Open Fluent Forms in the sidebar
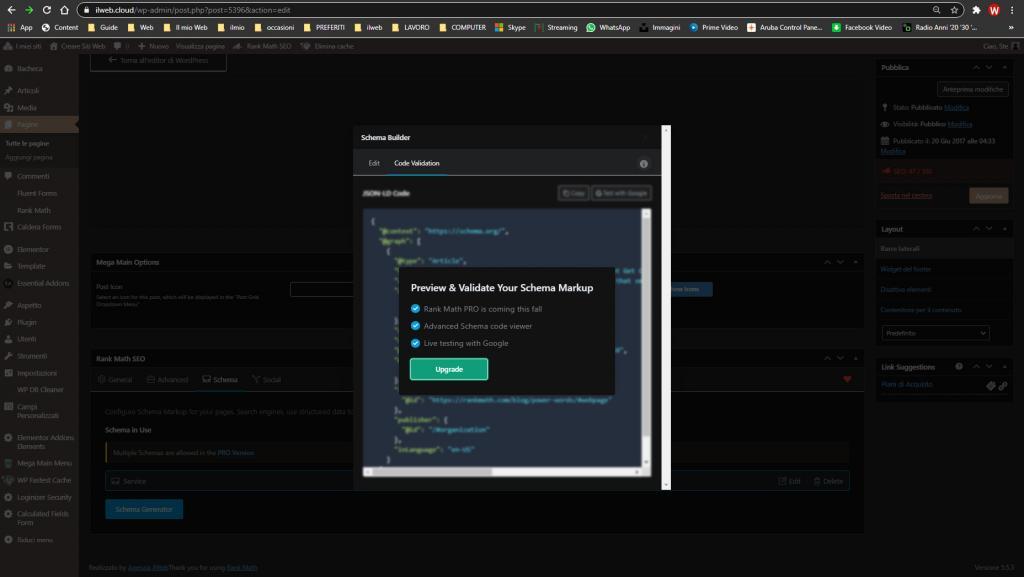The height and width of the screenshot is (577, 1024). [x=37, y=193]
